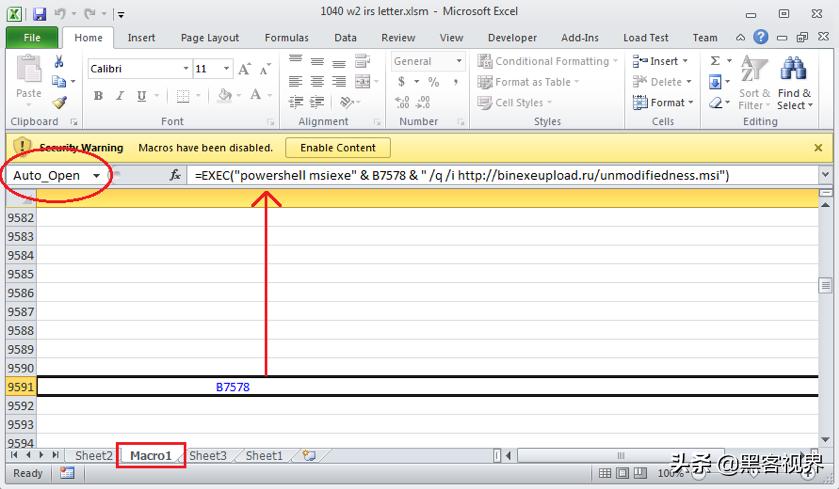Select the Macro1 sheet tab
The height and width of the screenshot is (489, 839).
(x=151, y=455)
